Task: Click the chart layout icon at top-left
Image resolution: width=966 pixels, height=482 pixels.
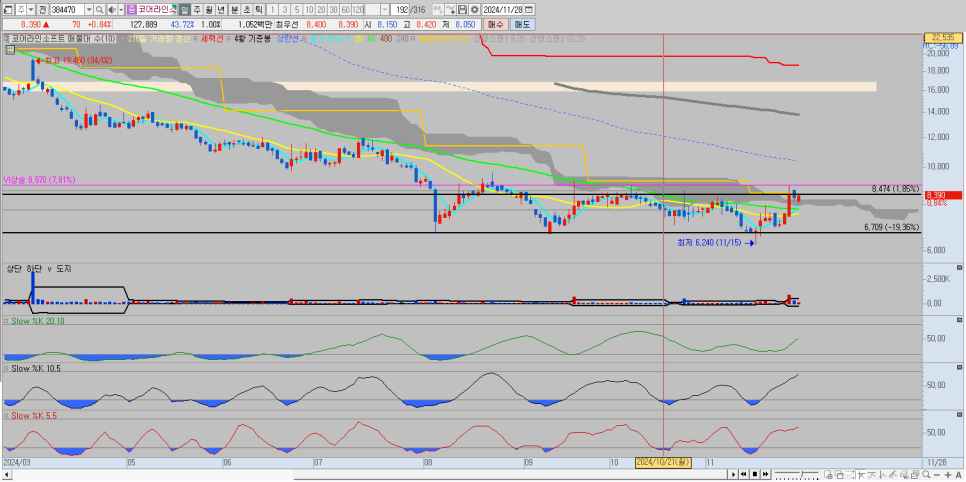Action: coord(7,10)
